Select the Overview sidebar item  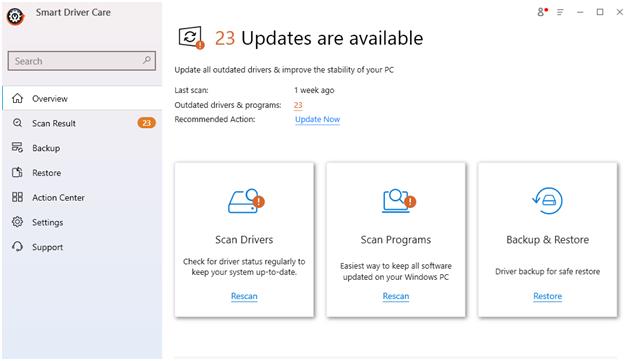82,99
